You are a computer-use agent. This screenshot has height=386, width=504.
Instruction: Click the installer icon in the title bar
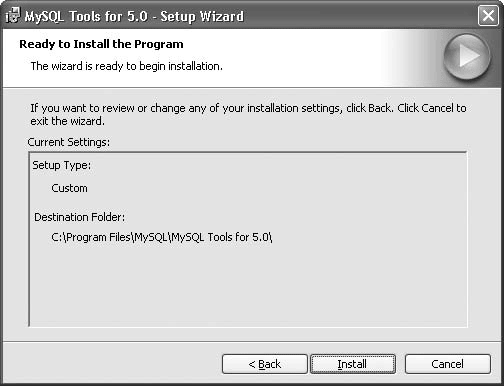(x=13, y=16)
